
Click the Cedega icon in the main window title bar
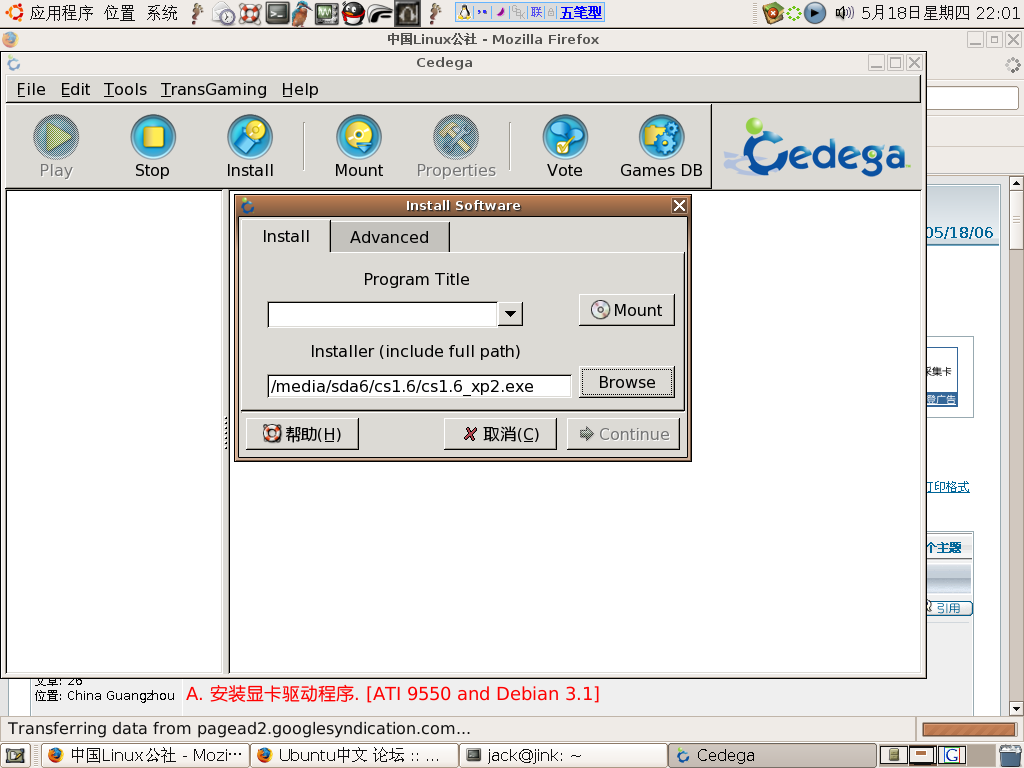14,63
